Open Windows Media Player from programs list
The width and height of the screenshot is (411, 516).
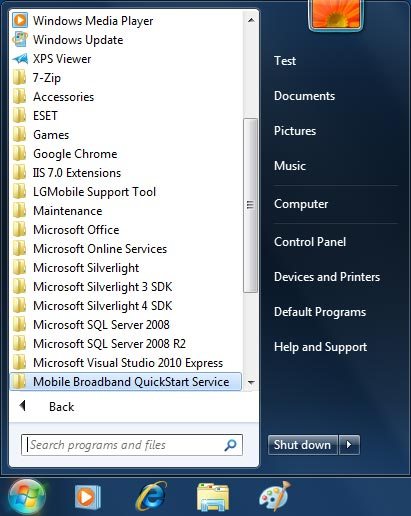(126, 21)
